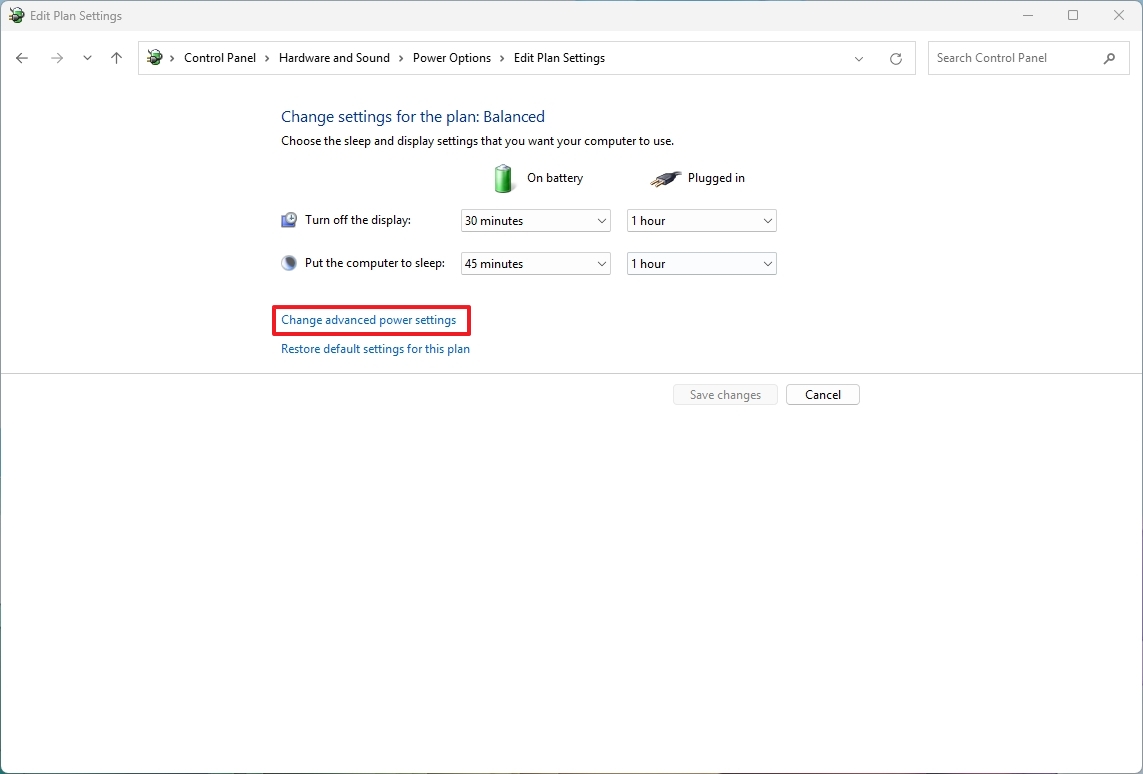Click the power plug icon
The height and width of the screenshot is (774, 1143).
pos(665,179)
